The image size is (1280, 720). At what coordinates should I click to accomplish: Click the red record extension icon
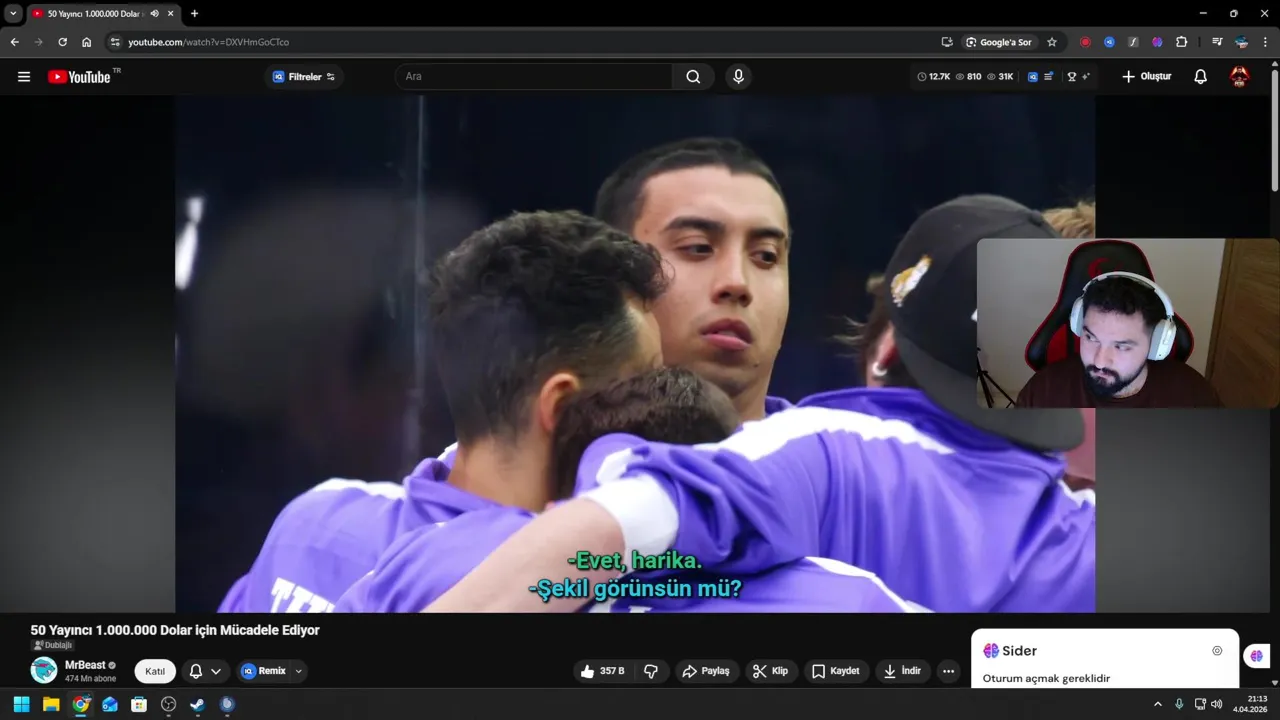1085,42
